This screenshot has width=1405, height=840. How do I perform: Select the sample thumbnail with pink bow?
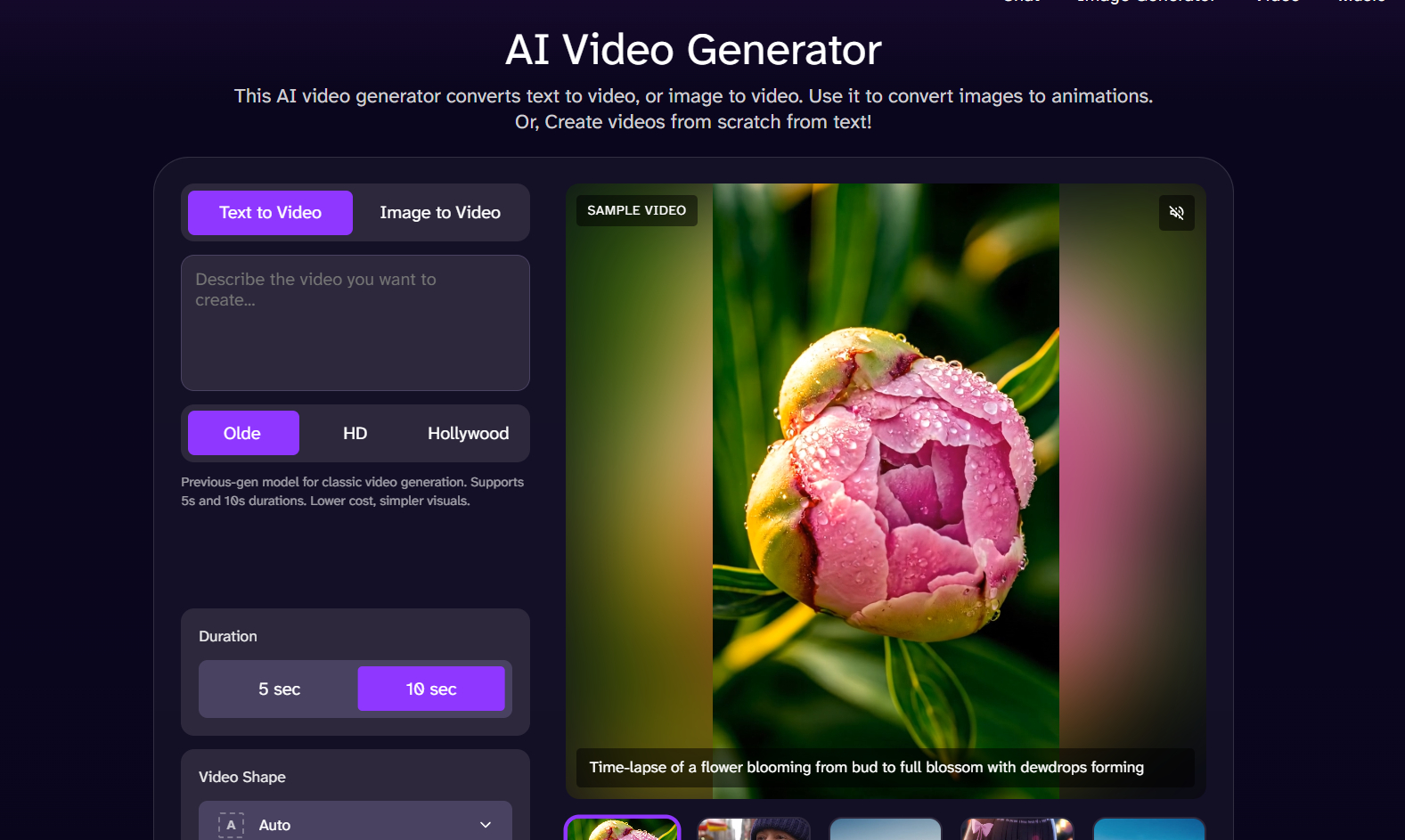[x=1017, y=828]
